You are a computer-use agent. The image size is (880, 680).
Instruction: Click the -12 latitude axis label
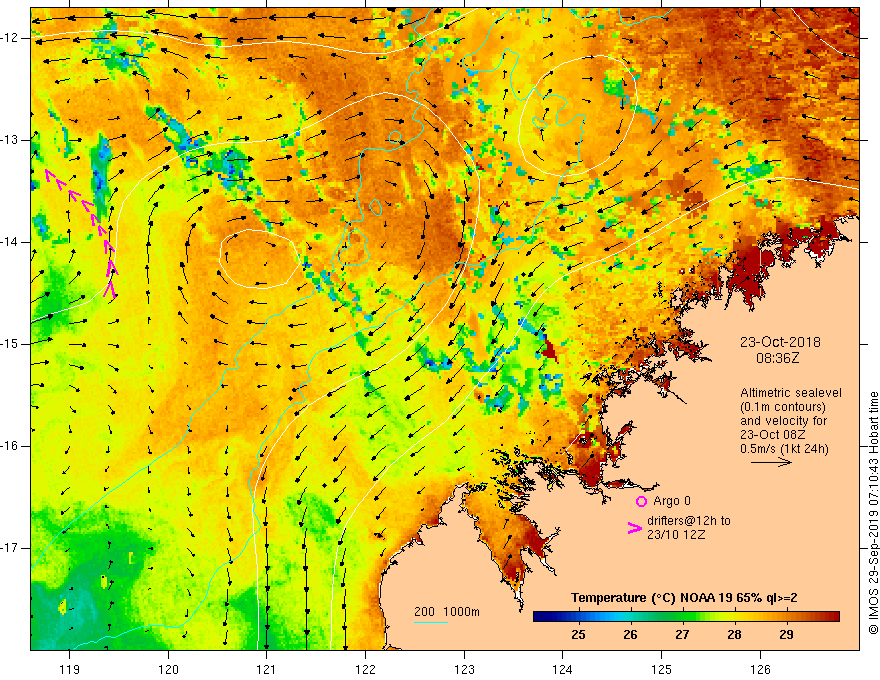click(11, 38)
